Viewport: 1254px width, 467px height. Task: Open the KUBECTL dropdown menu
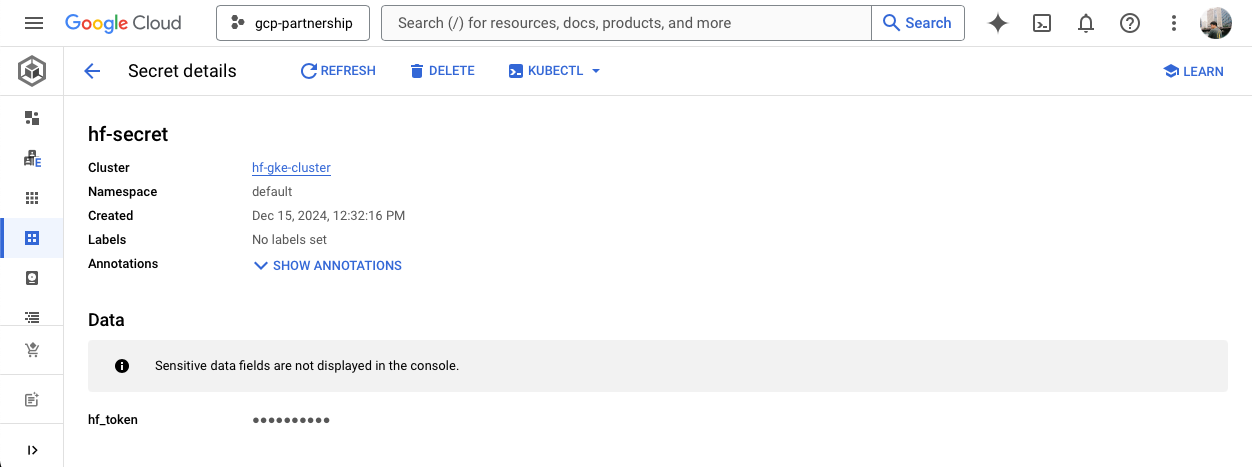click(554, 71)
